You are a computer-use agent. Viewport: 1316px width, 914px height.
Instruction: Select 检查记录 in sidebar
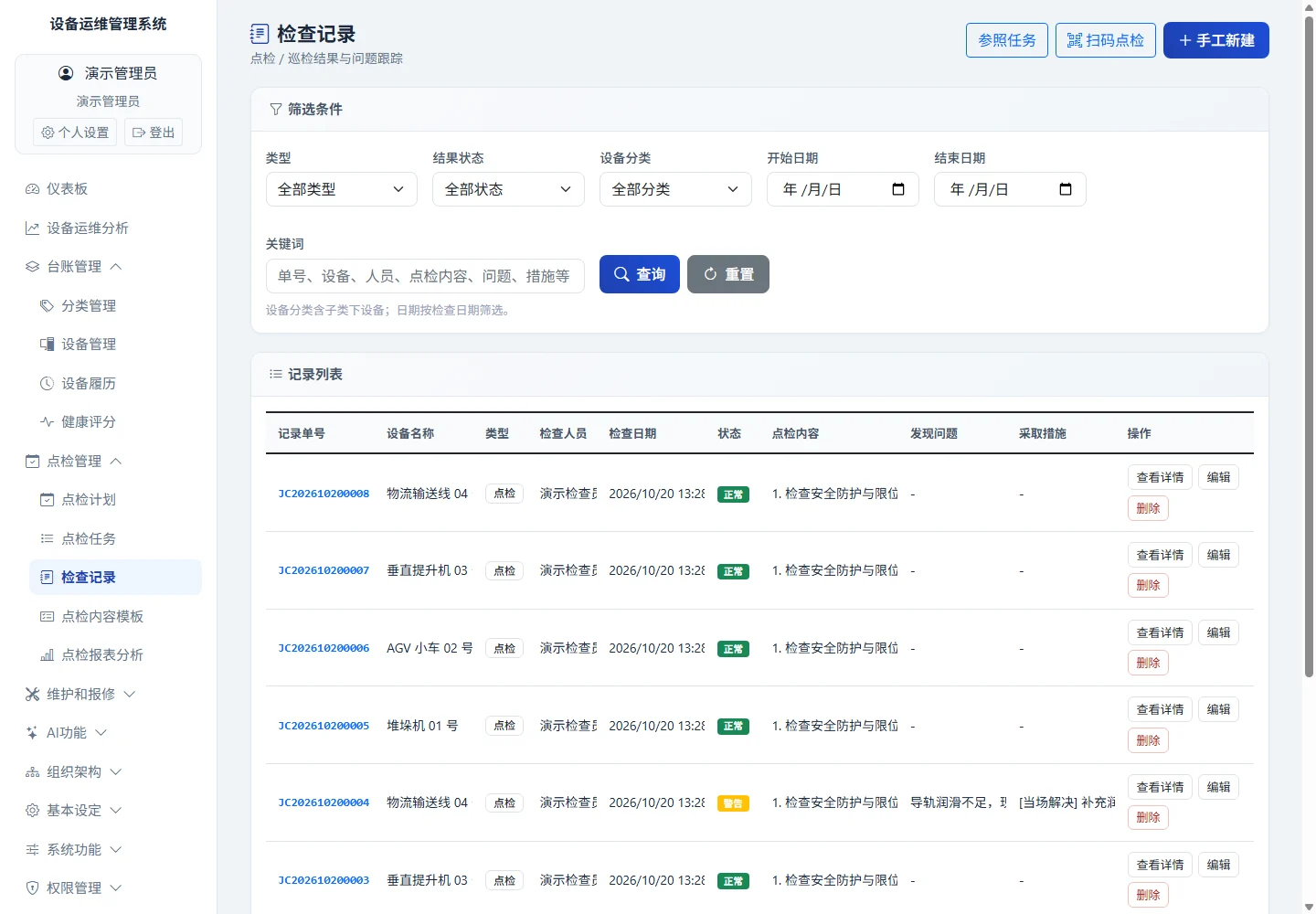(115, 578)
